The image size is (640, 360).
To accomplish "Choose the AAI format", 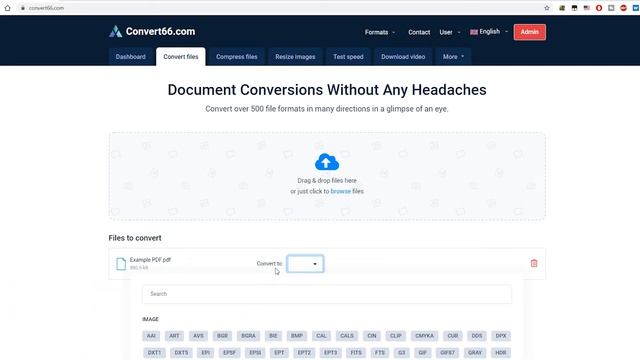I will pyautogui.click(x=151, y=336).
